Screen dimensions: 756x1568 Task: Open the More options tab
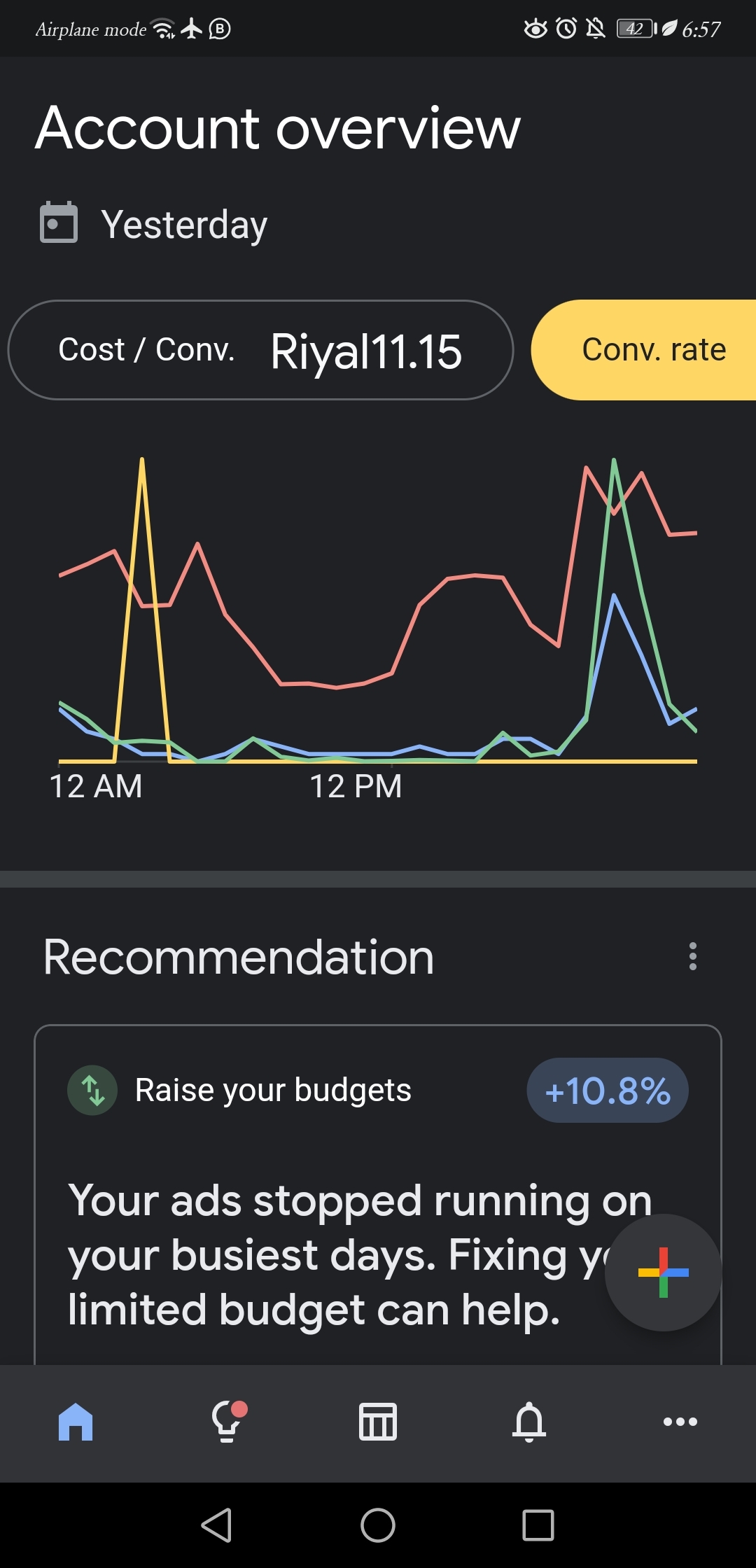tap(680, 1422)
